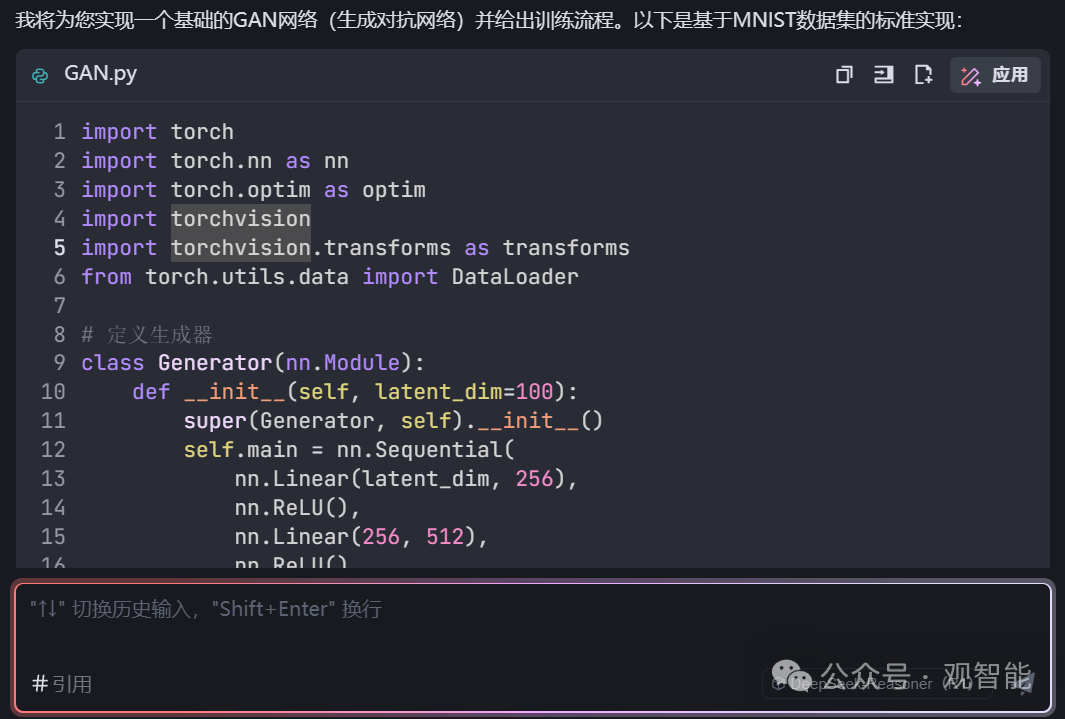Save code as new file using file icon
Image resolution: width=1065 pixels, height=719 pixels.
point(923,74)
